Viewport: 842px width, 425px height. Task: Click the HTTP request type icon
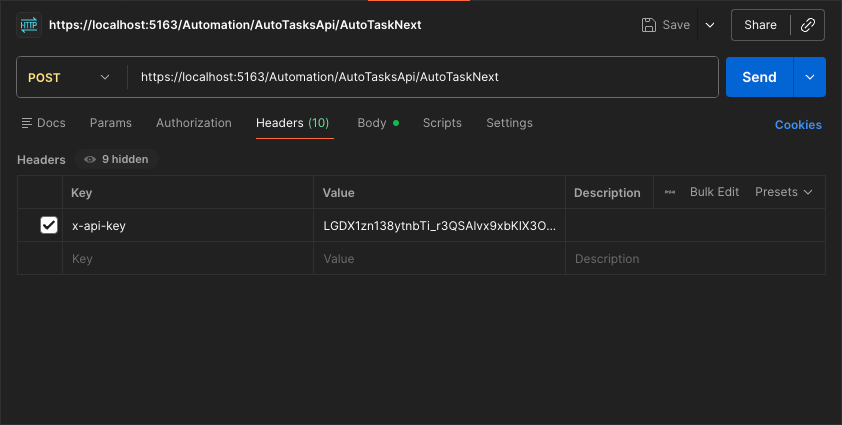[x=28, y=25]
